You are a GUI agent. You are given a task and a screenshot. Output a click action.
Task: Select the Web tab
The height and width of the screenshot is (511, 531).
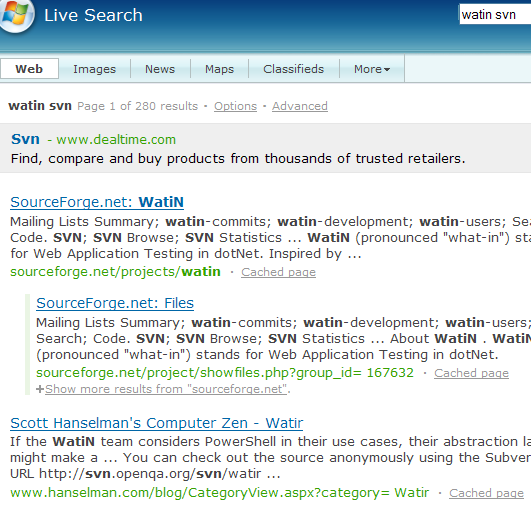pos(29,69)
